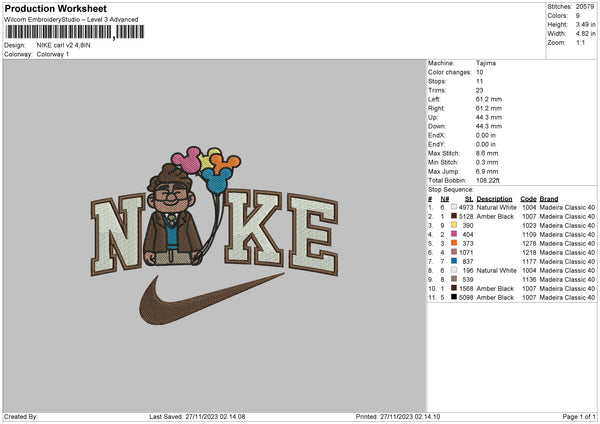Click the Total Bobbin value 108.22ft
Screen dimensions: 600x424
488,180
